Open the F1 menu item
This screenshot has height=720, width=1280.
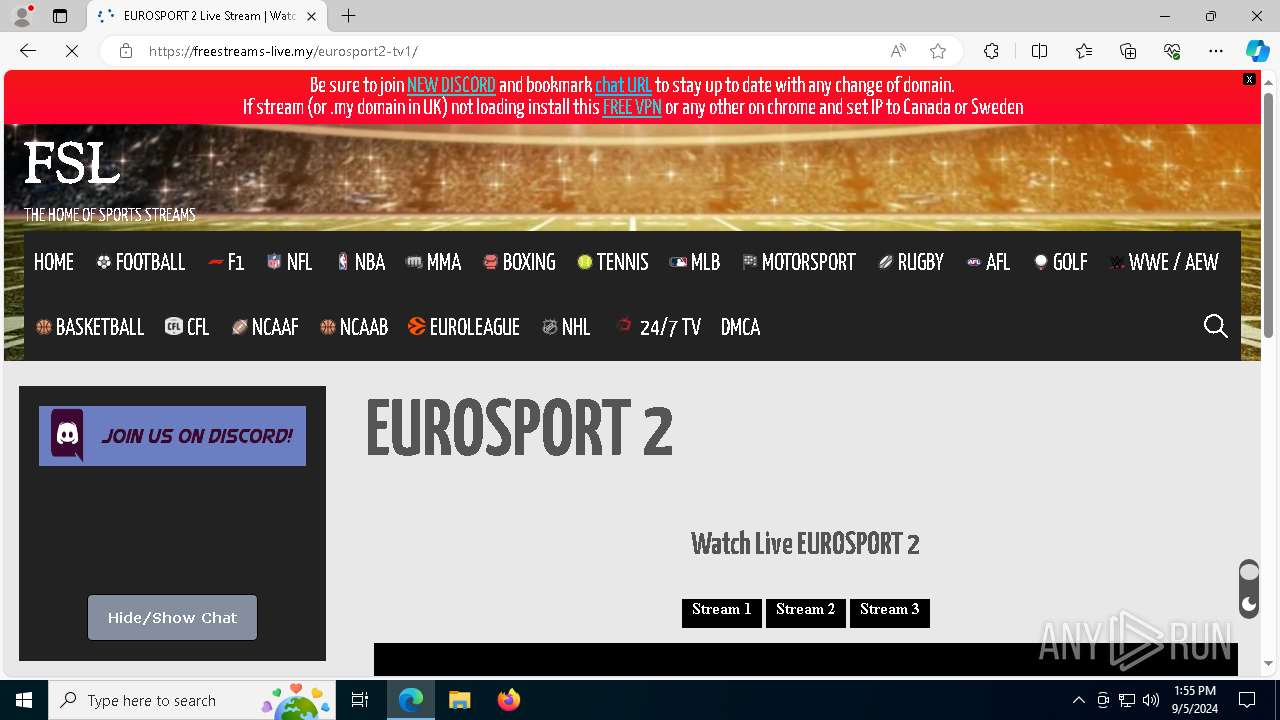click(x=226, y=262)
